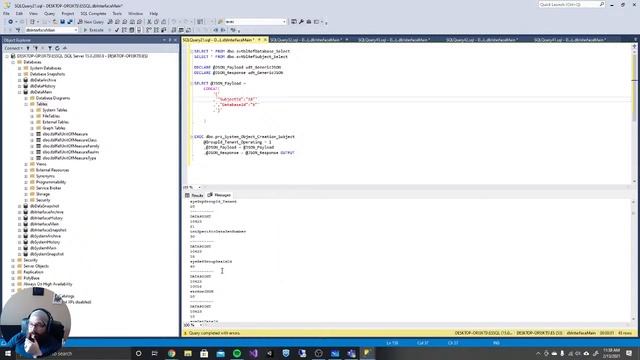Screen dimensions: 640x360
Task: Select the Always On High Availability folder
Action: point(48,284)
